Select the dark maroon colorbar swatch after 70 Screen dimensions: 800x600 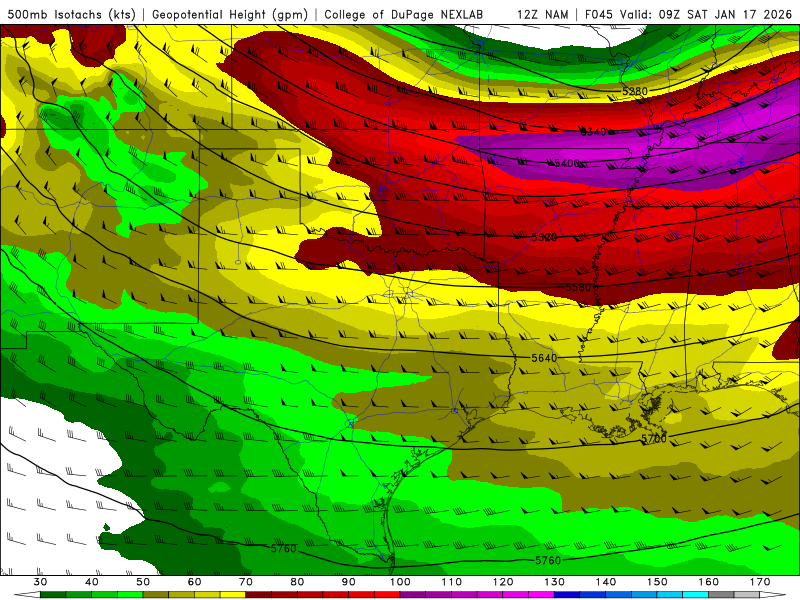click(x=259, y=595)
